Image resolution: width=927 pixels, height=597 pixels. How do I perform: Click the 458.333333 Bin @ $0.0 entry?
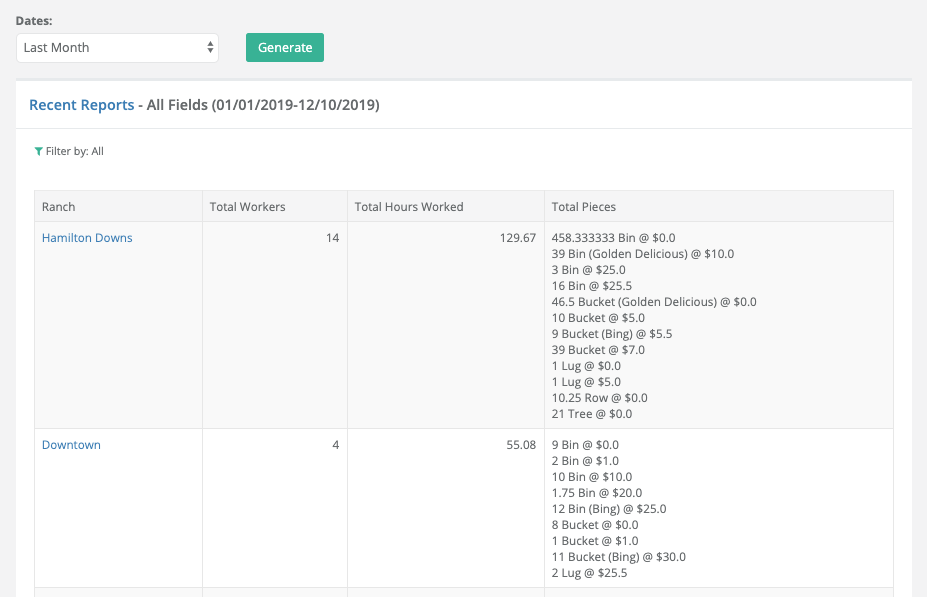click(x=613, y=238)
